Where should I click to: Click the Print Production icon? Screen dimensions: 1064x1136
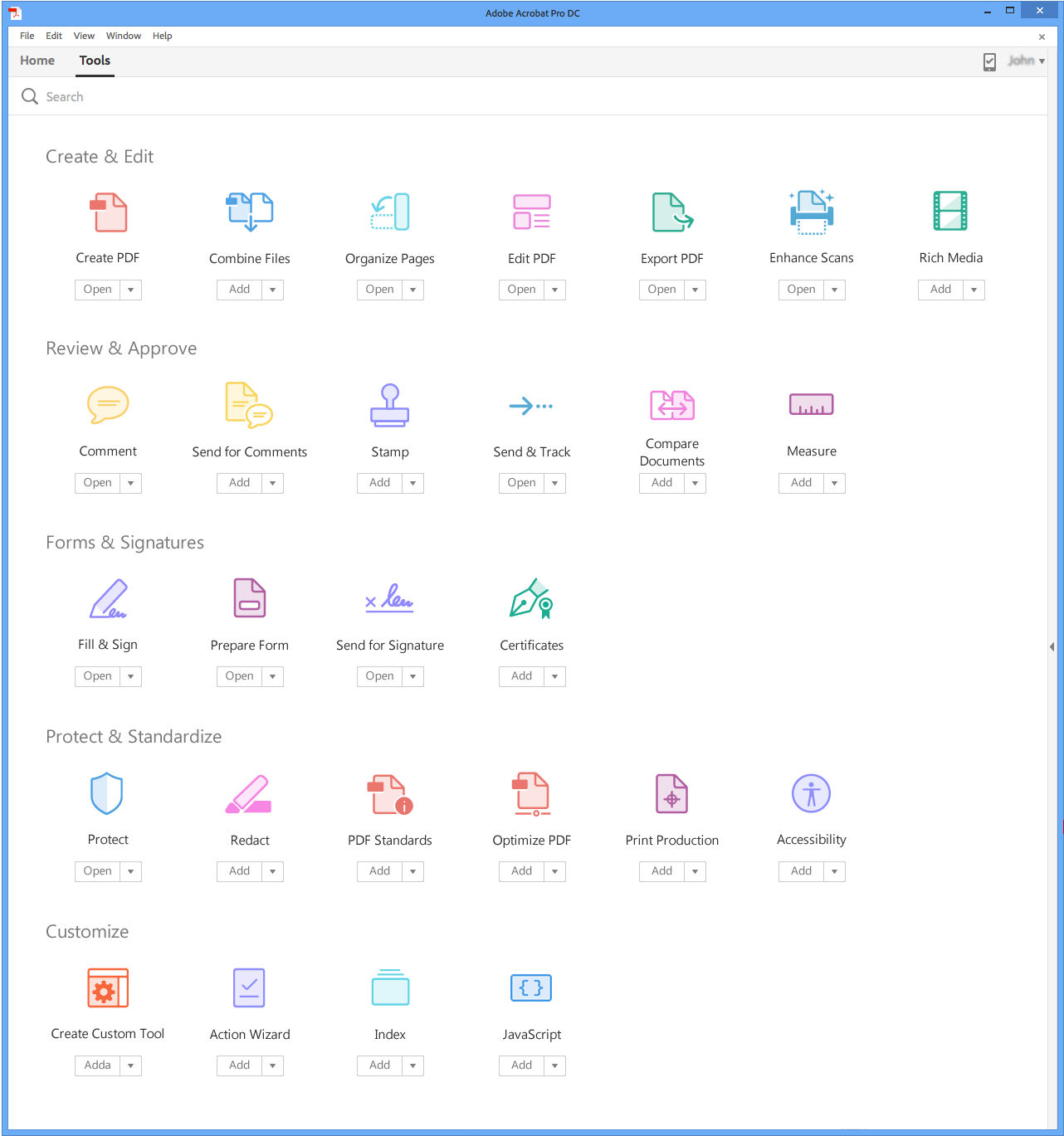pyautogui.click(x=672, y=793)
